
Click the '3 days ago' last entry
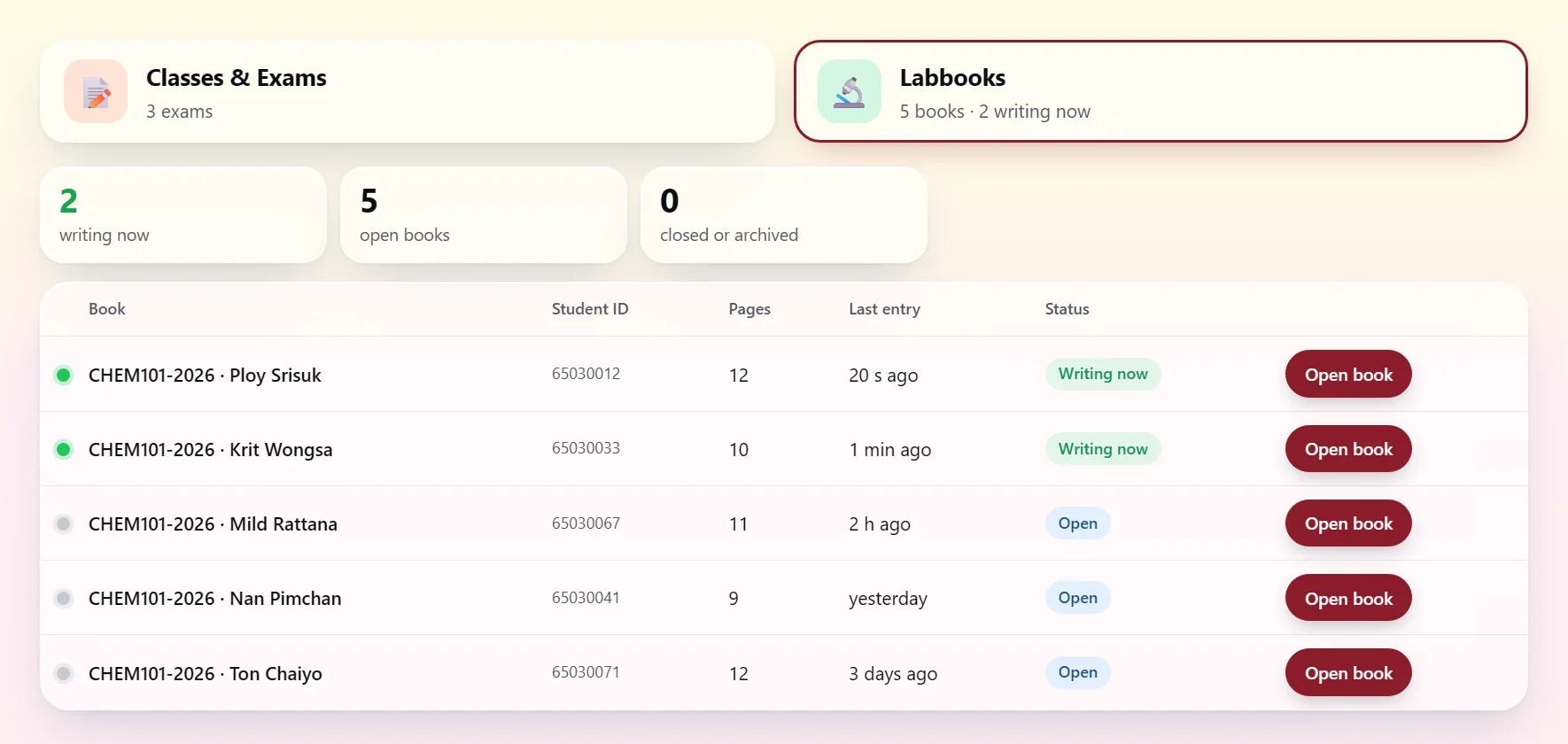pos(893,673)
